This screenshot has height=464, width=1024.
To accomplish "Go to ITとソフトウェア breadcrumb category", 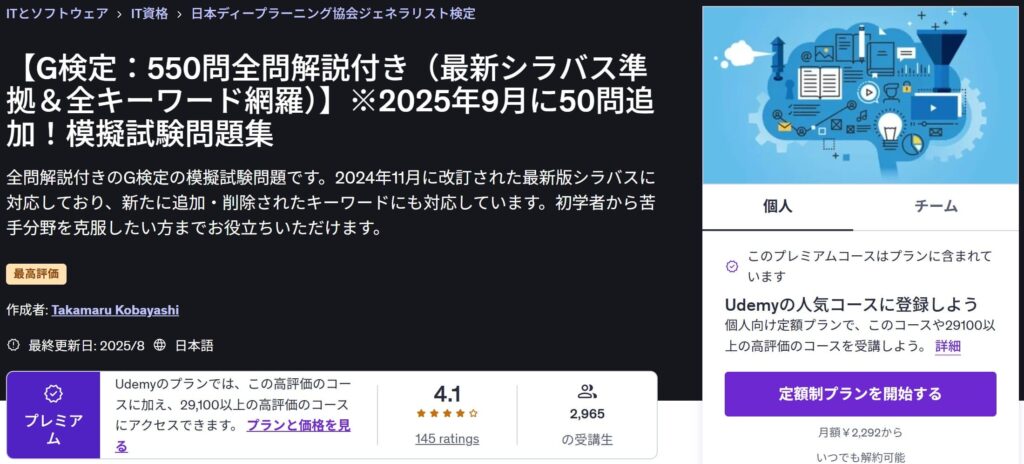I will pos(57,13).
